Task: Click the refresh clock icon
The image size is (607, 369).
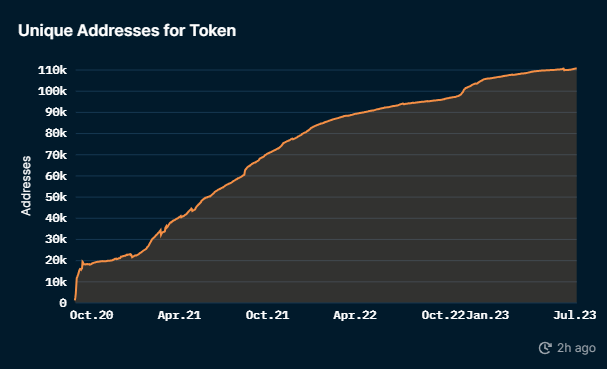Action: point(545,348)
